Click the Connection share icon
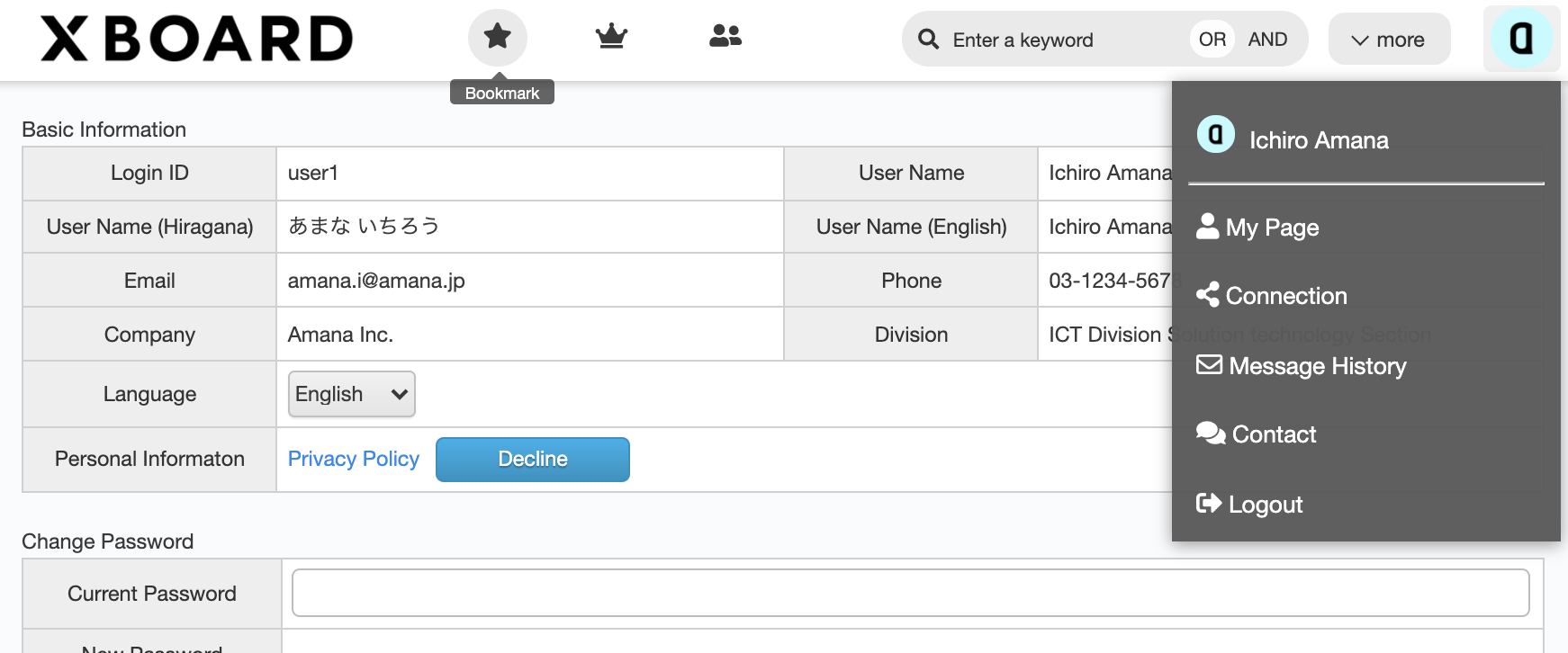The width and height of the screenshot is (1568, 653). (x=1207, y=295)
